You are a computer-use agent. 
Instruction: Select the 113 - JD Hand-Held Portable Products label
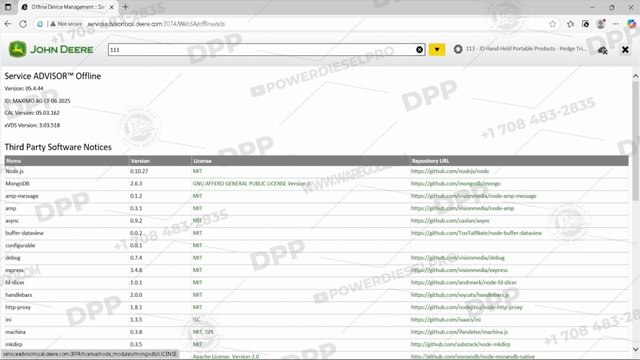526,49
